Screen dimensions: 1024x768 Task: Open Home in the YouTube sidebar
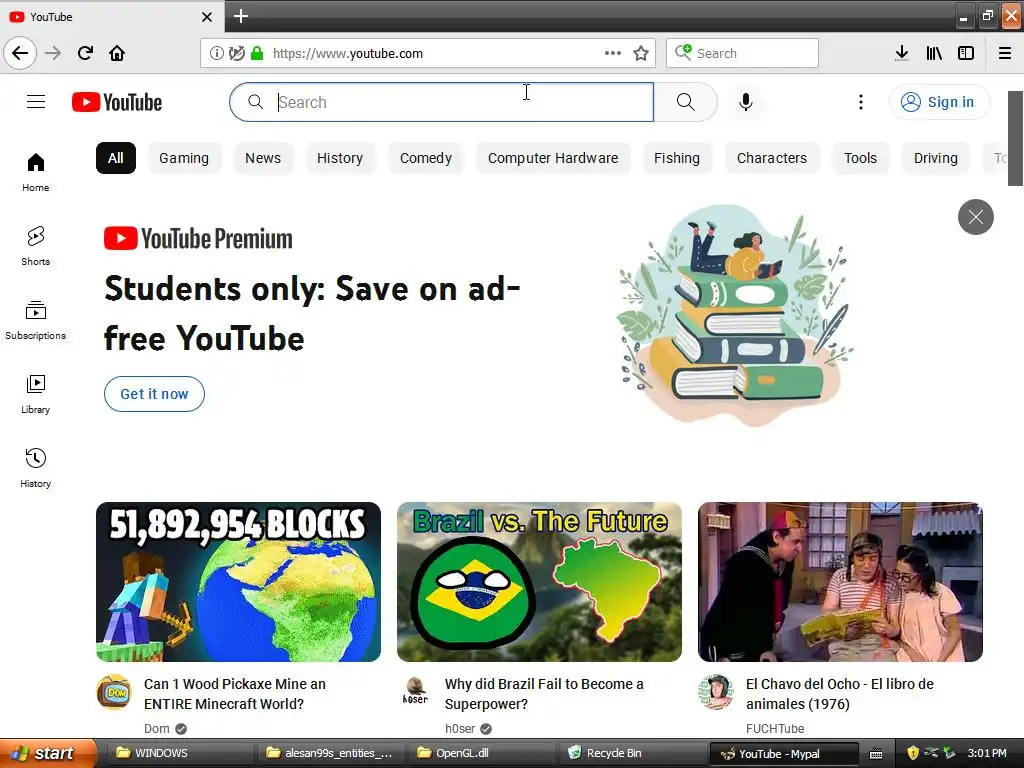[x=35, y=172]
